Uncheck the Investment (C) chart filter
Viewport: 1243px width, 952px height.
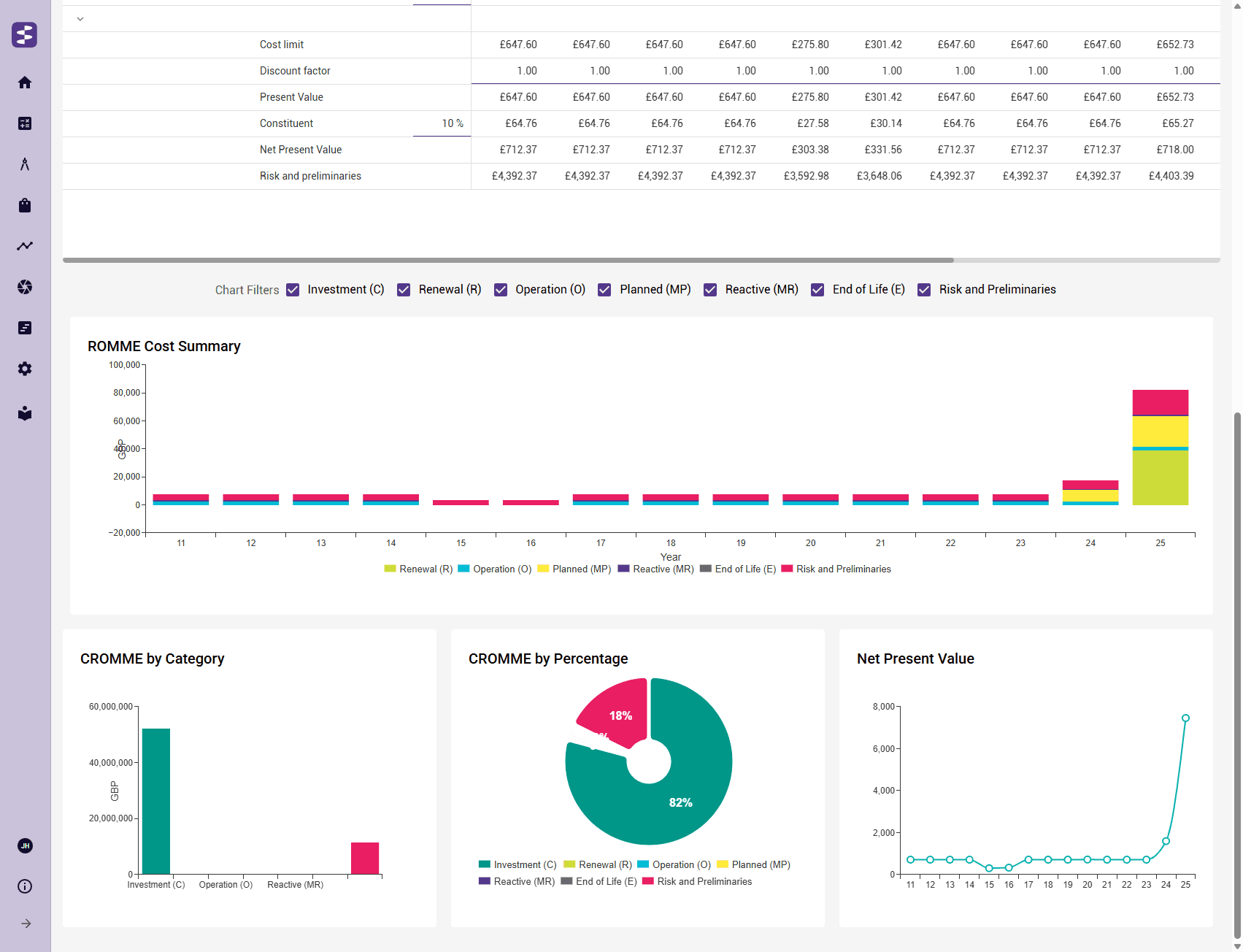click(x=293, y=290)
